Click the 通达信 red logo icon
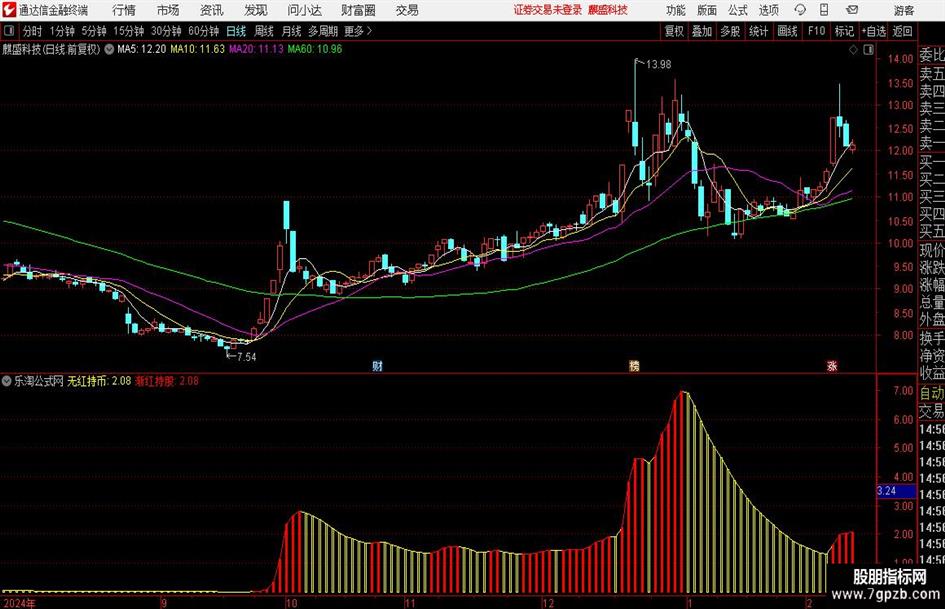Viewport: 945px width, 609px height. pyautogui.click(x=8, y=10)
